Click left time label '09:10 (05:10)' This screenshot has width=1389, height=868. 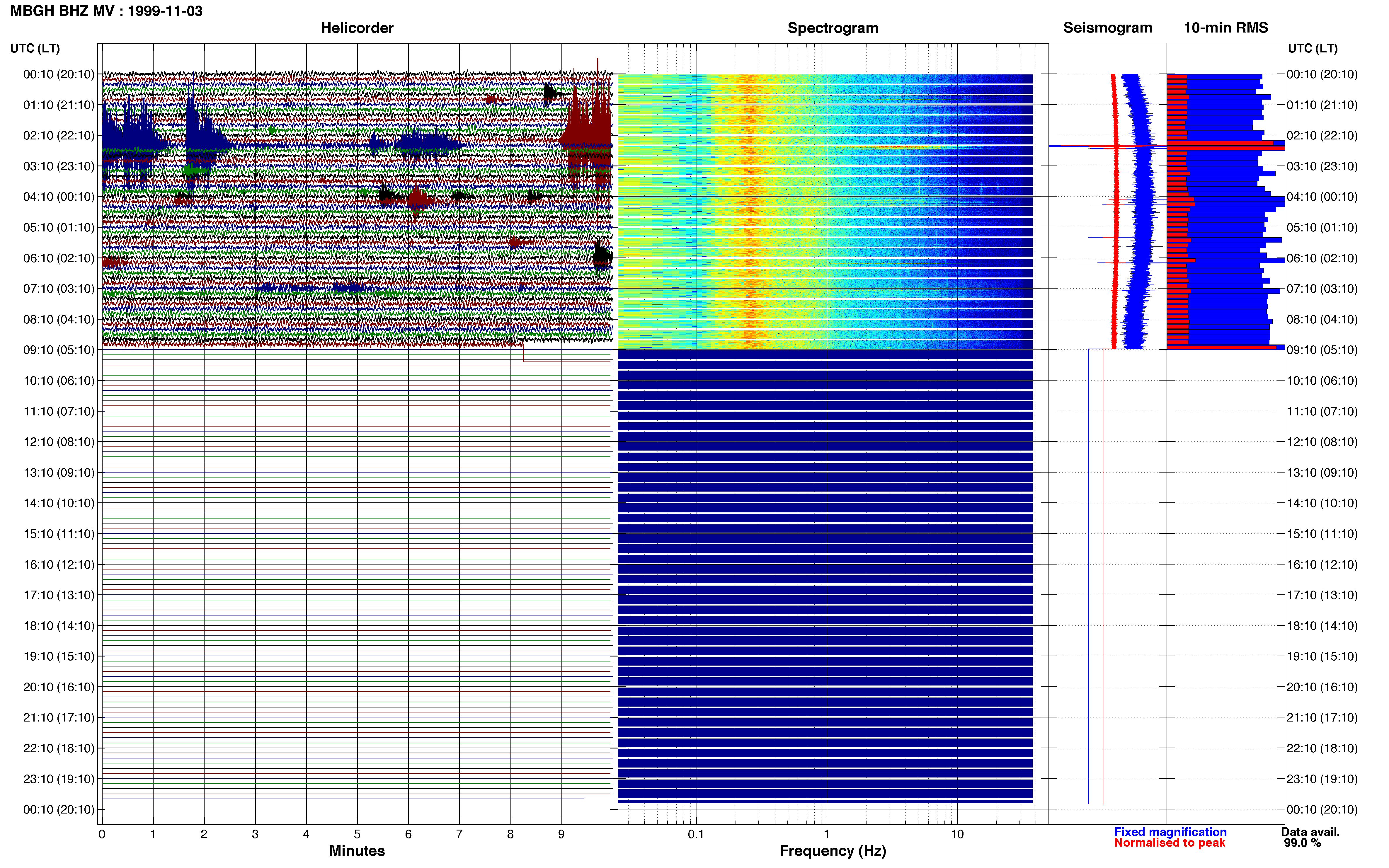coord(59,350)
